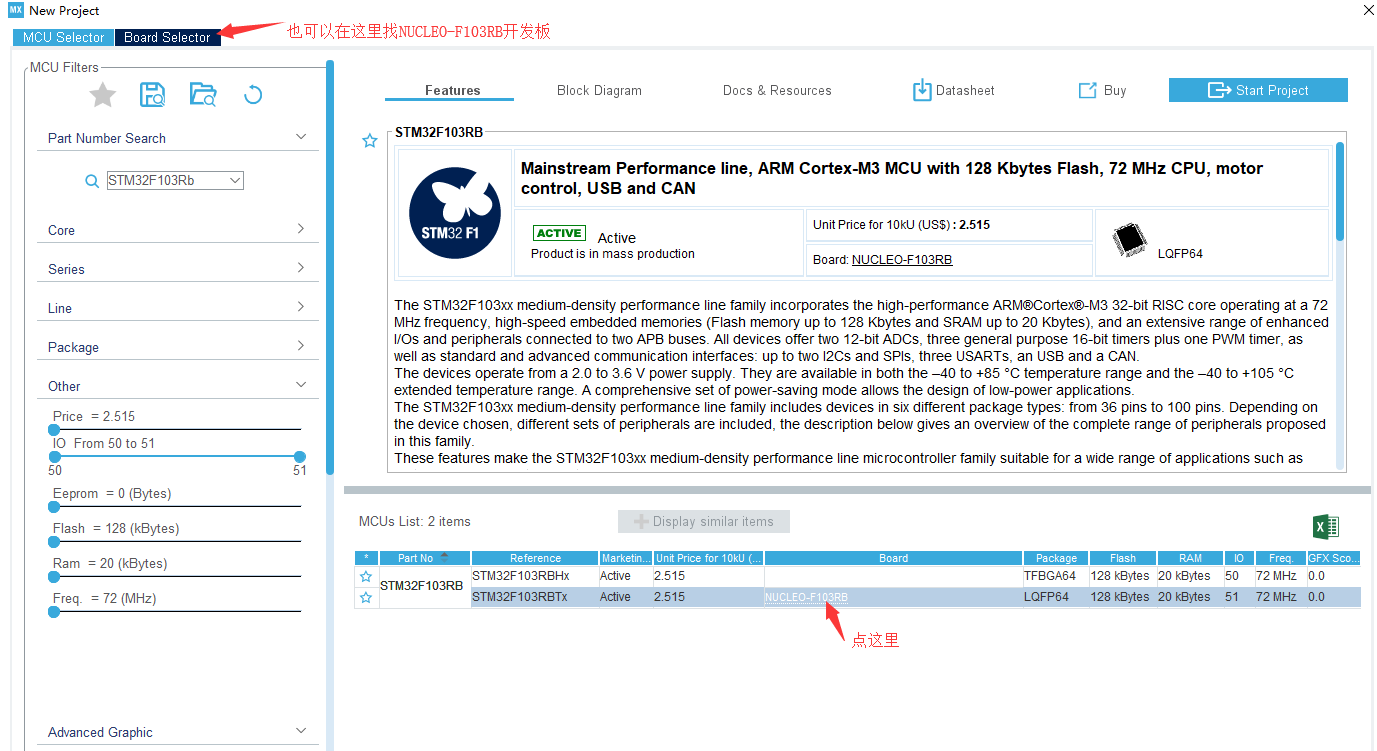Click the favorites star icon in MCU Filters
The image size is (1377, 751).
click(103, 95)
